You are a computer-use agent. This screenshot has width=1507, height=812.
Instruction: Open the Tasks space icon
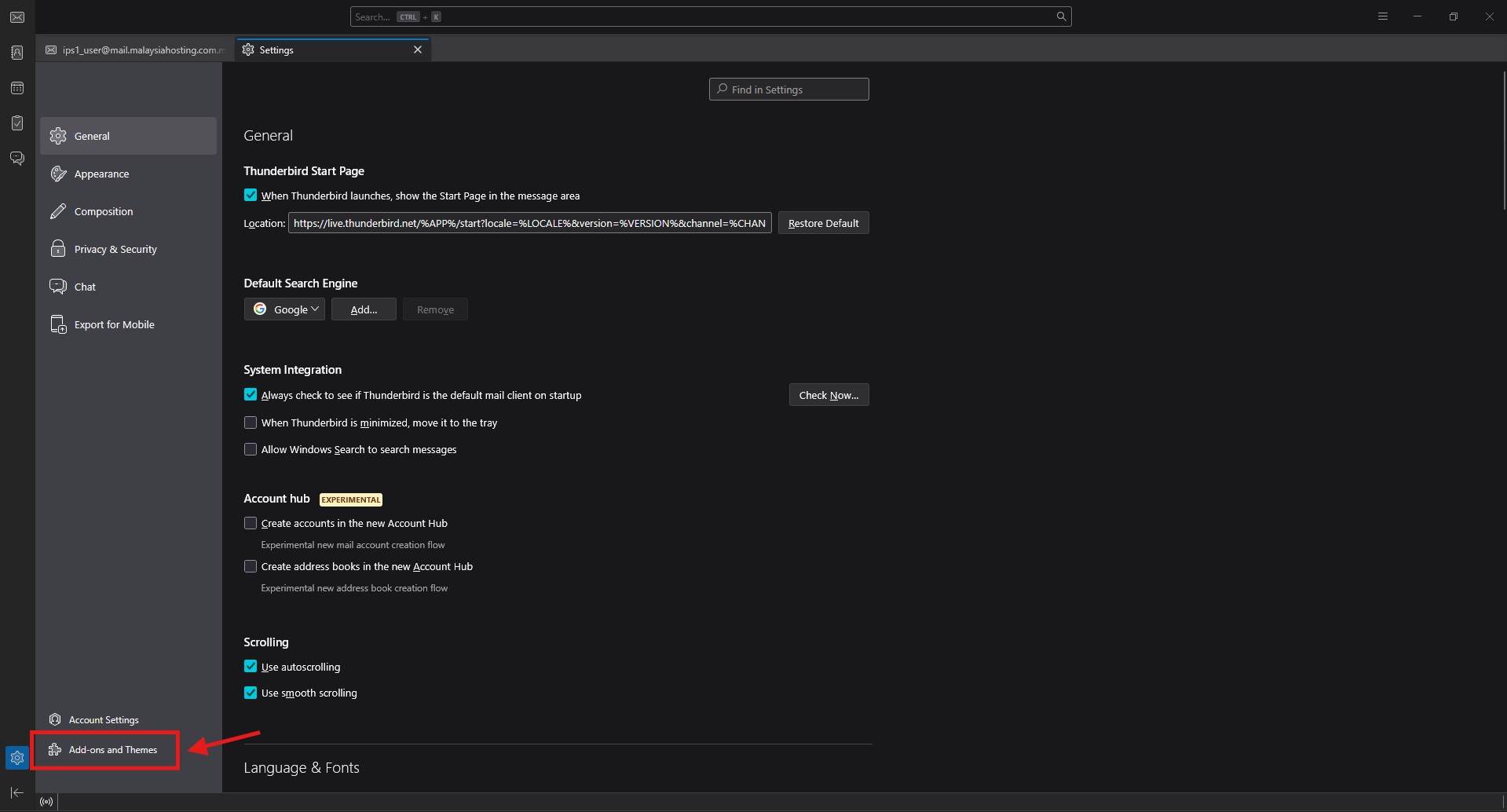(17, 123)
